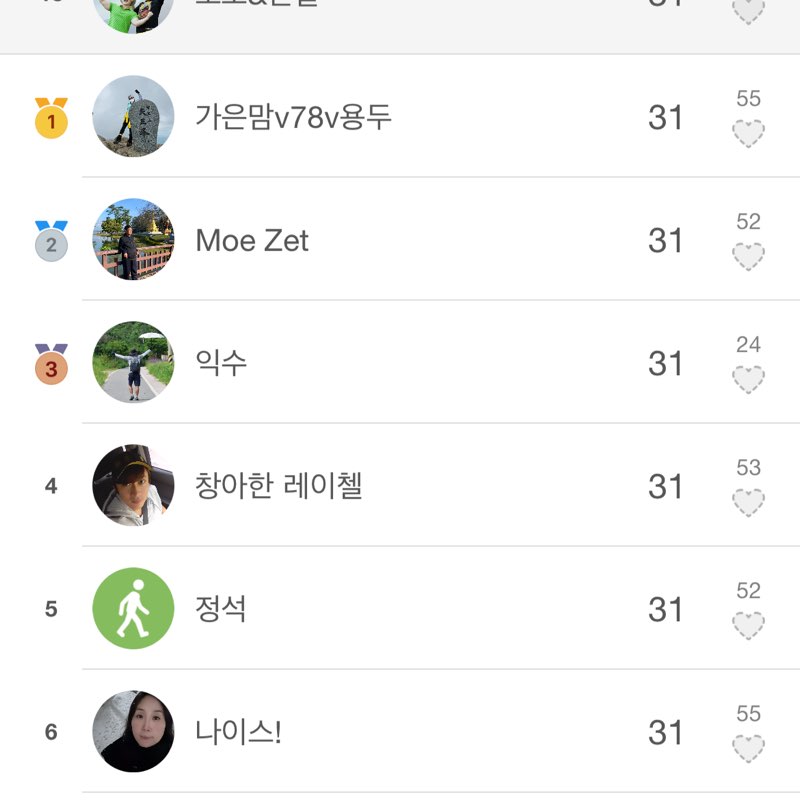The width and height of the screenshot is (800, 801).
Task: Tap the heart beside 창아한 레이첼
Action: click(x=748, y=502)
